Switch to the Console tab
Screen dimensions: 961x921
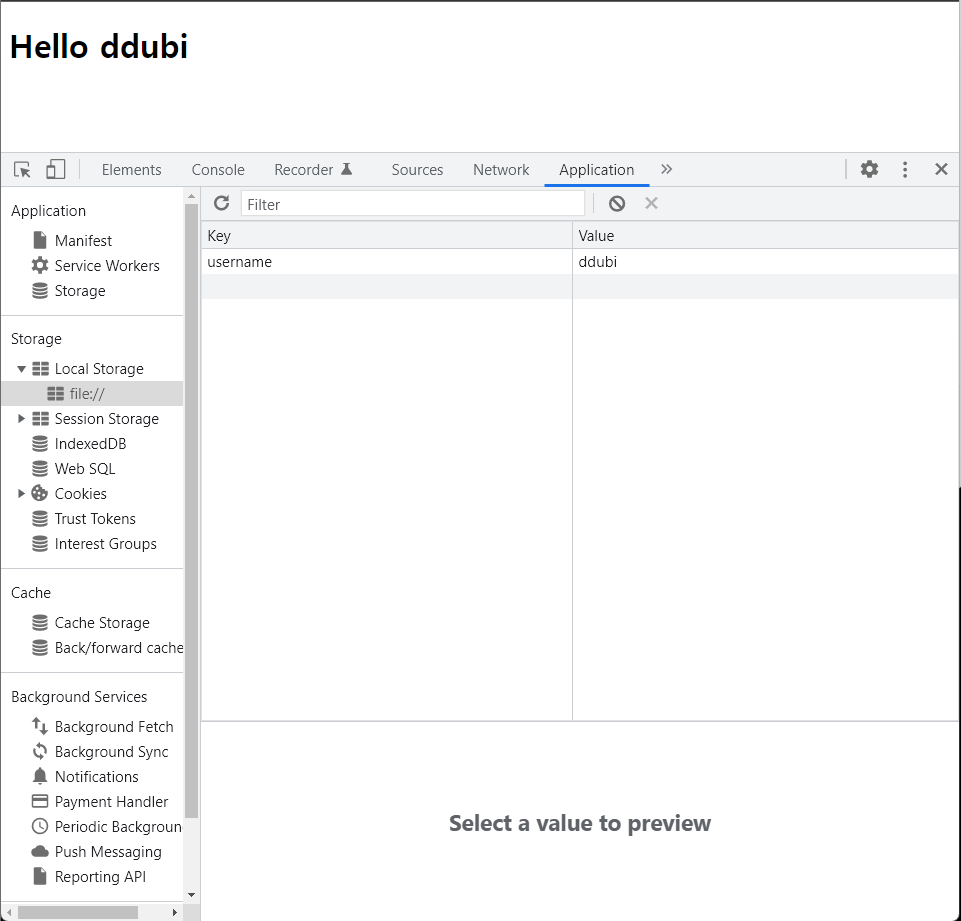point(218,170)
